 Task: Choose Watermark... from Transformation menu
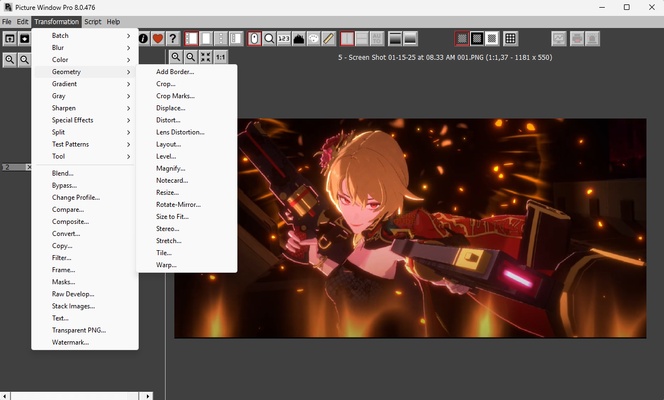[85, 342]
